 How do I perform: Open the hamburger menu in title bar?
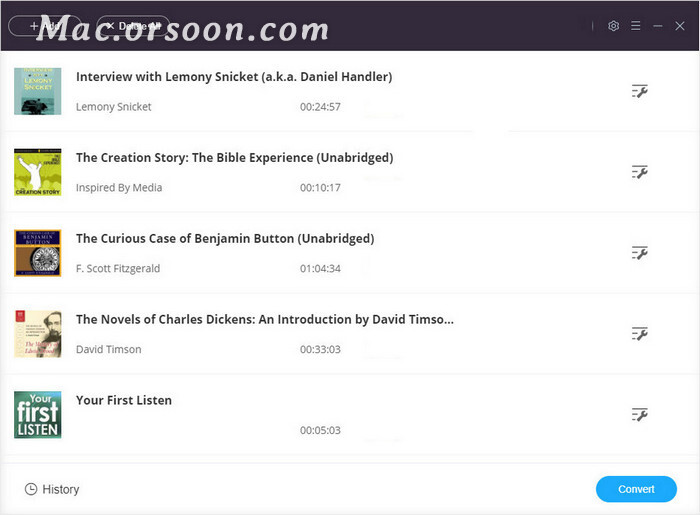click(636, 26)
